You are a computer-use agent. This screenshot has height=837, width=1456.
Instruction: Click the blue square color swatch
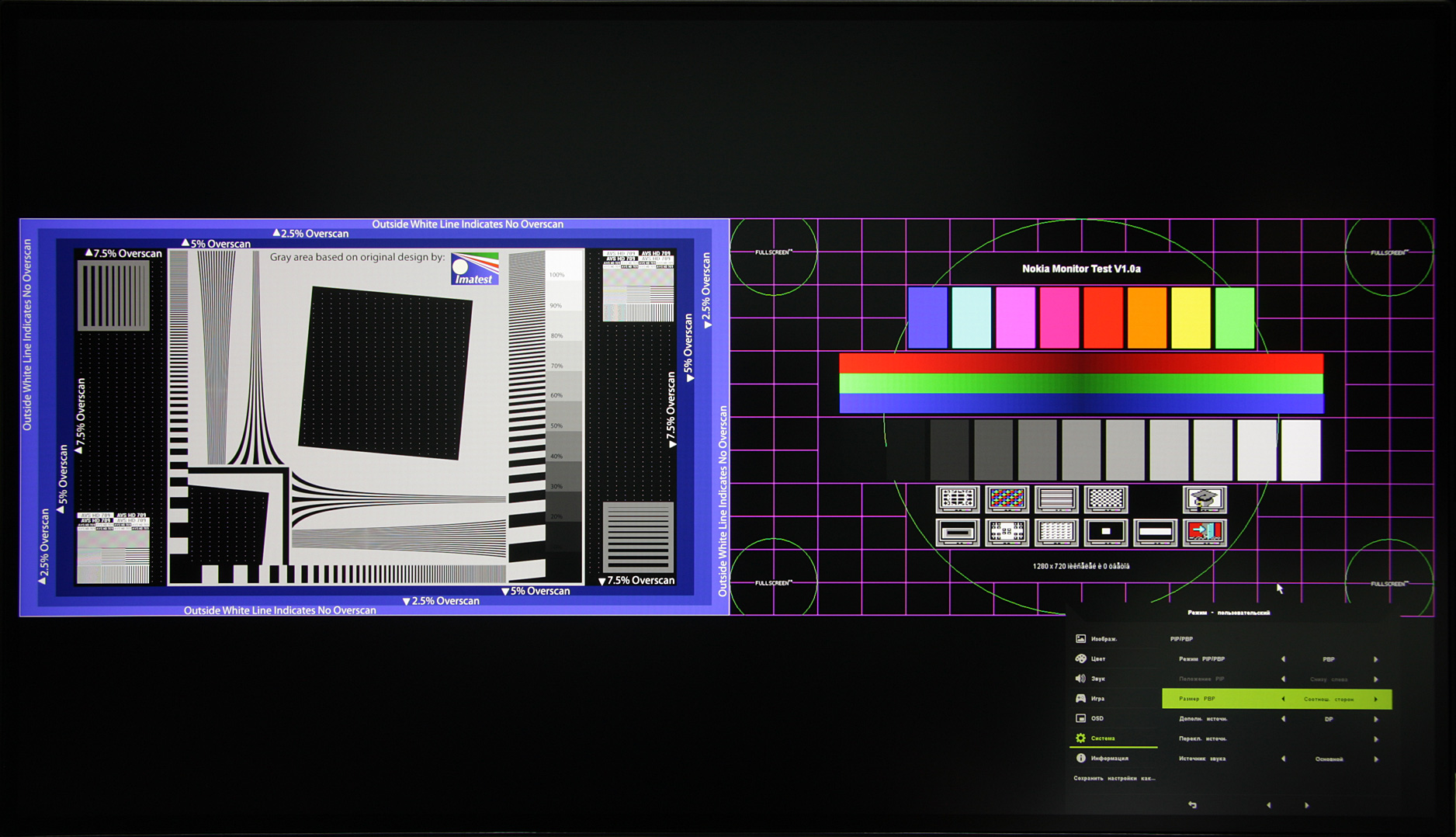click(927, 318)
